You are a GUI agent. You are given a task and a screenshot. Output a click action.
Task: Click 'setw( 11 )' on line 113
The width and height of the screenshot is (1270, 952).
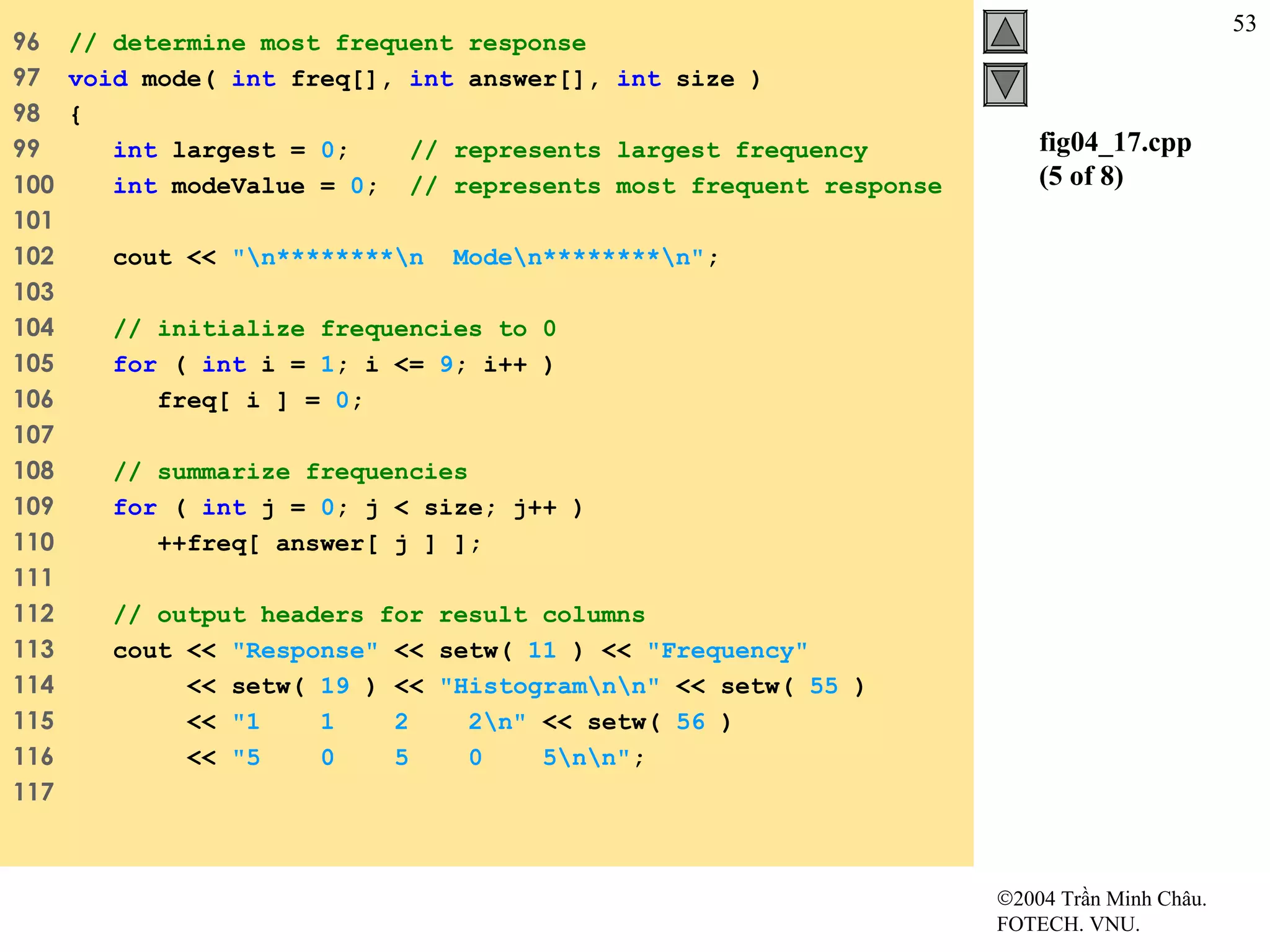[x=511, y=651]
